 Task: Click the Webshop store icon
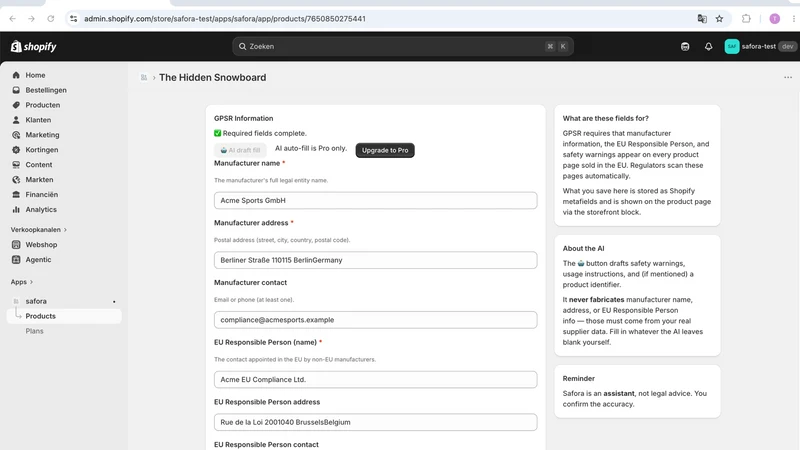point(16,244)
